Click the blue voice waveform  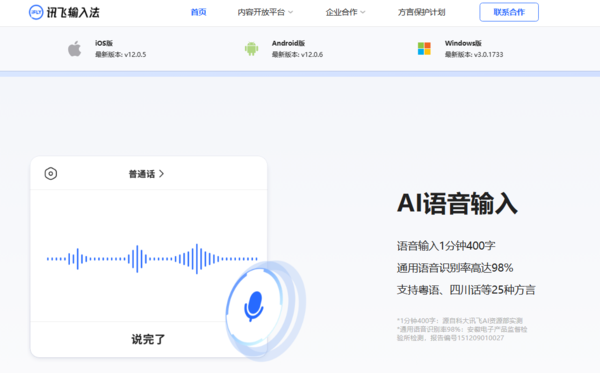click(152, 259)
